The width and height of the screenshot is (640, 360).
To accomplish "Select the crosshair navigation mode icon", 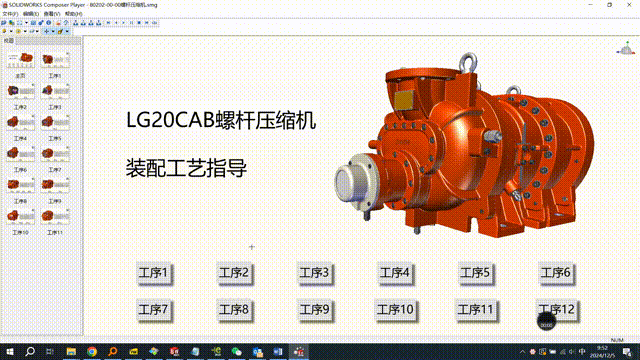I will click(47, 31).
